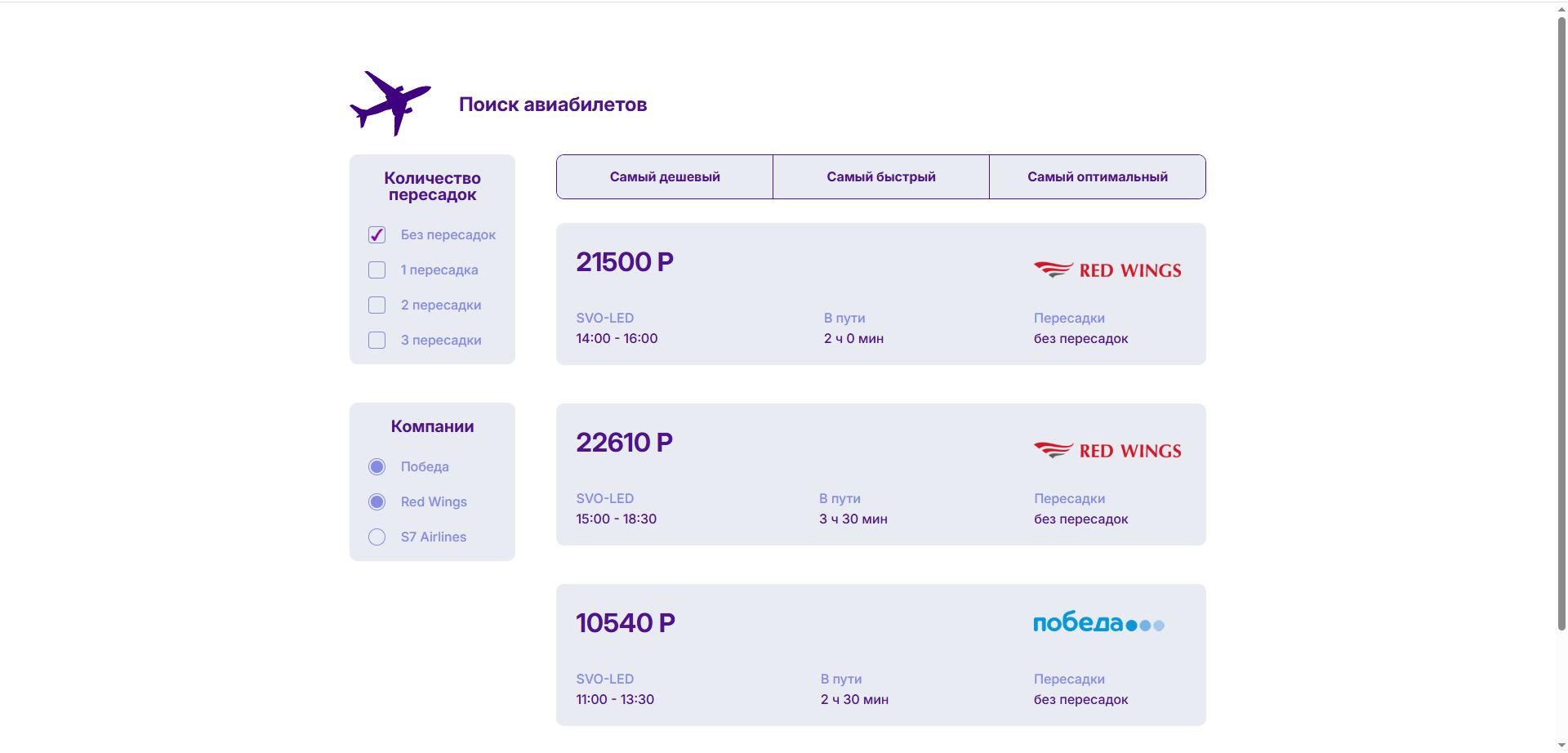Click the purple airplane logo
Viewport: 1568px width, 753px height.
coord(390,104)
